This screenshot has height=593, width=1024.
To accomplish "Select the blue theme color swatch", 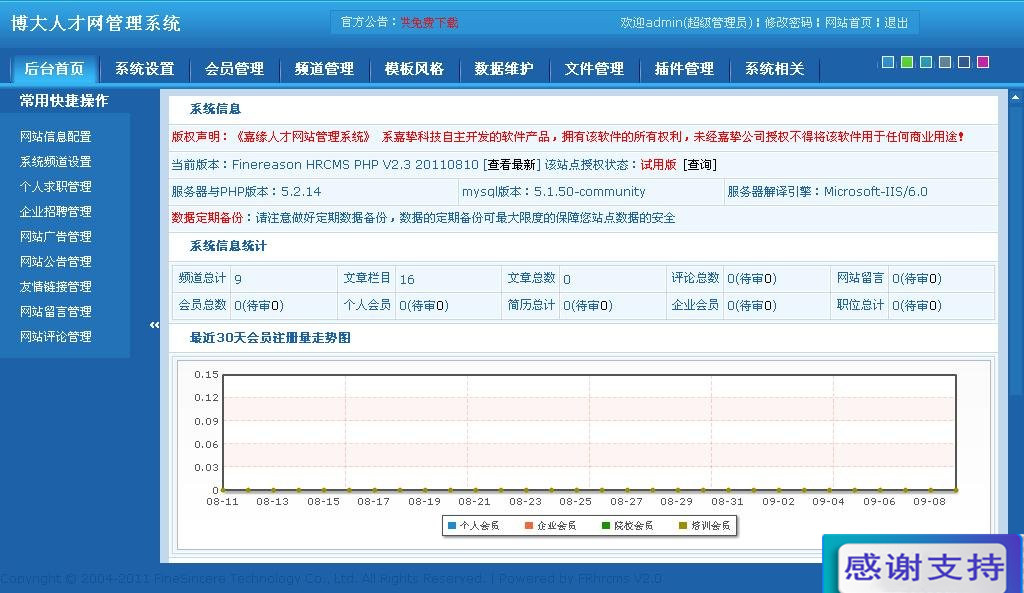I will pos(888,62).
